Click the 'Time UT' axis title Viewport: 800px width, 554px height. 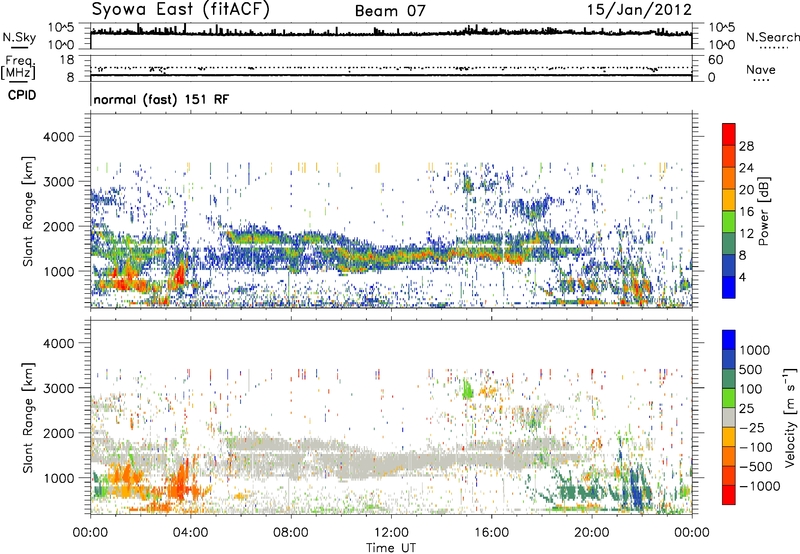pyautogui.click(x=391, y=548)
